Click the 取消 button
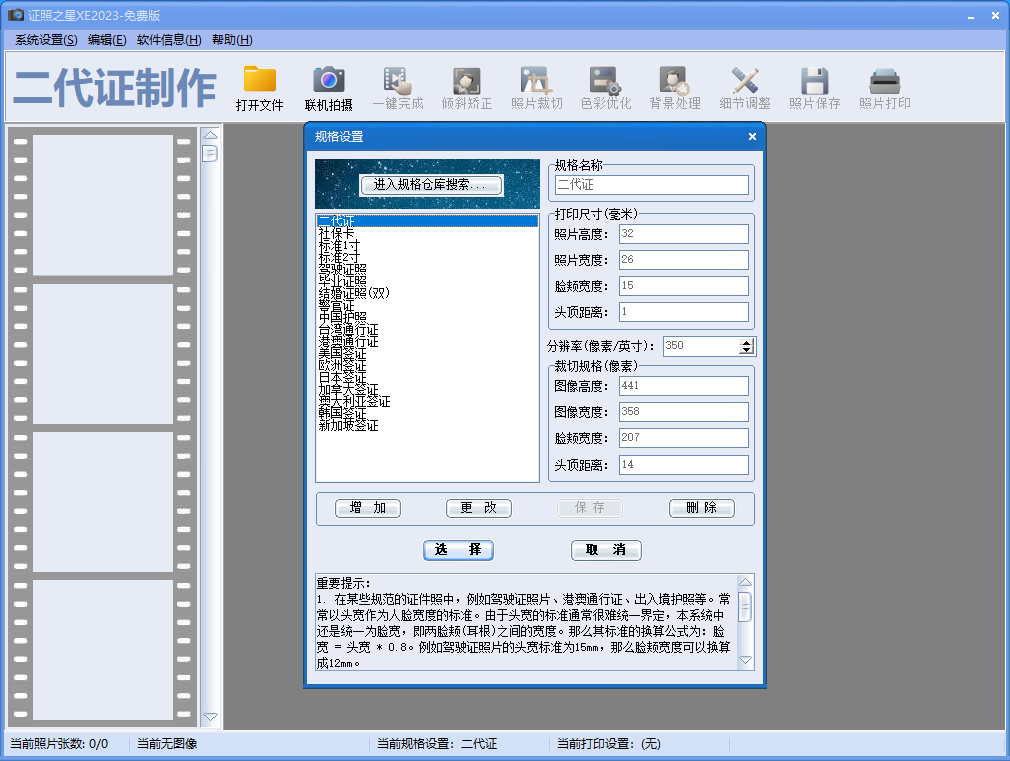The height and width of the screenshot is (761, 1010). pos(606,550)
